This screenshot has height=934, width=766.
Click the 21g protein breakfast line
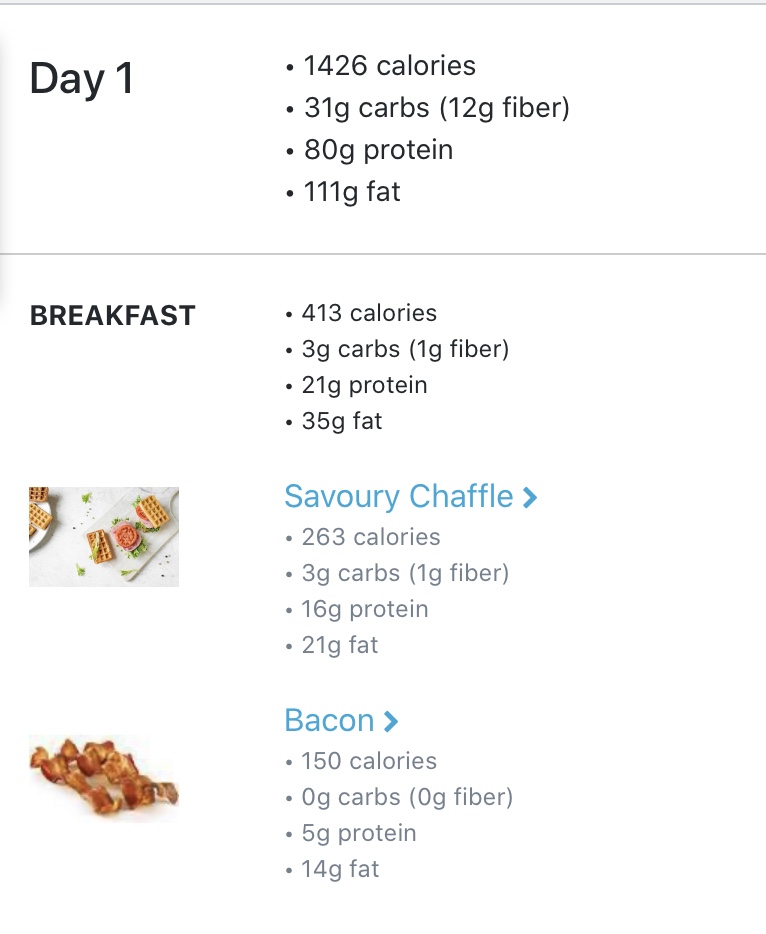click(x=364, y=385)
